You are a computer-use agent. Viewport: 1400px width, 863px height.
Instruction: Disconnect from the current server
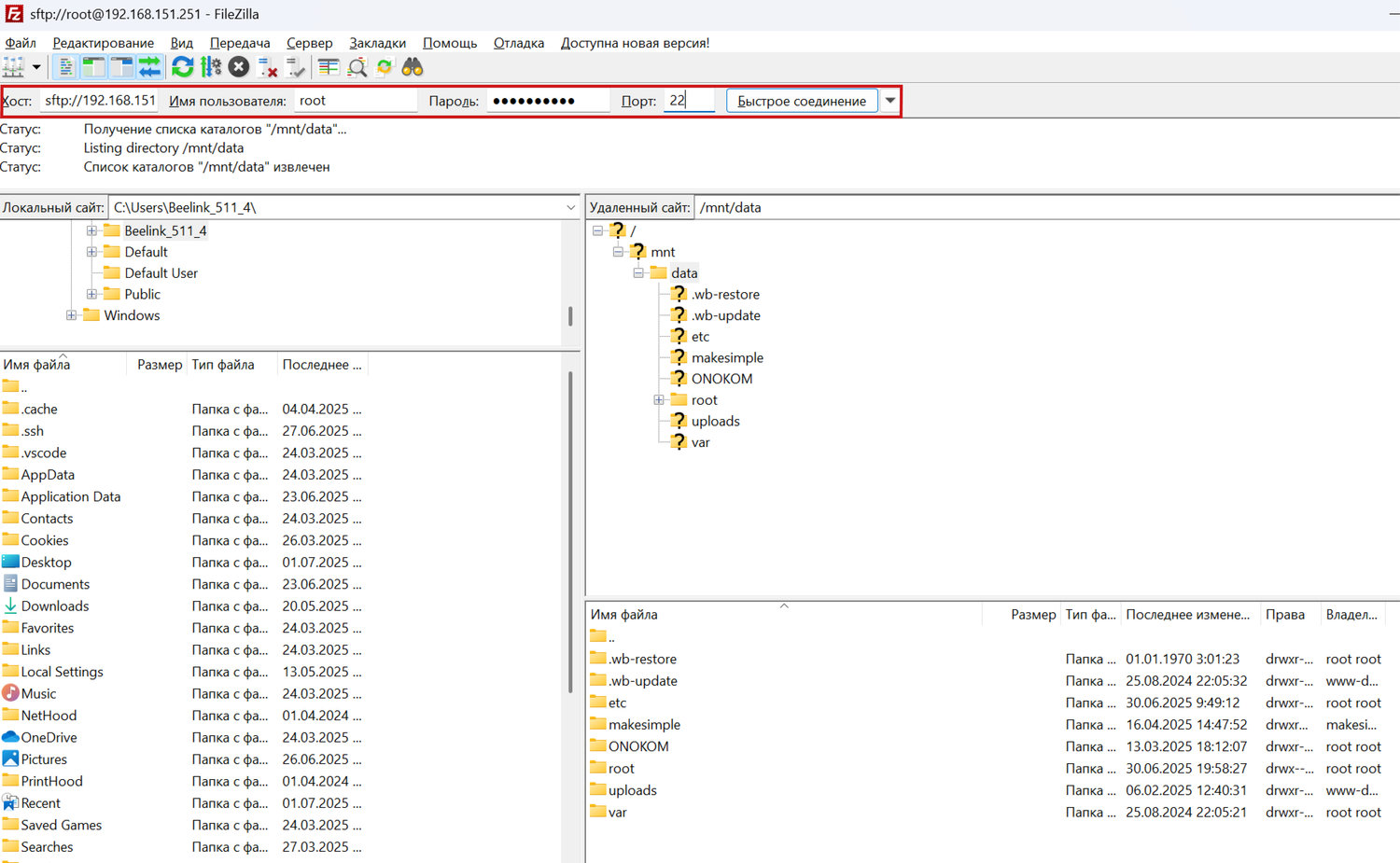(x=268, y=67)
